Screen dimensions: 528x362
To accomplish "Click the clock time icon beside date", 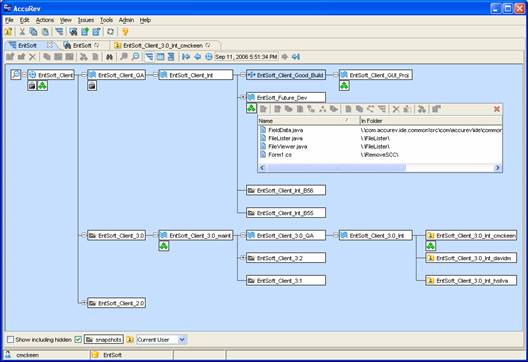I will click(x=209, y=57).
